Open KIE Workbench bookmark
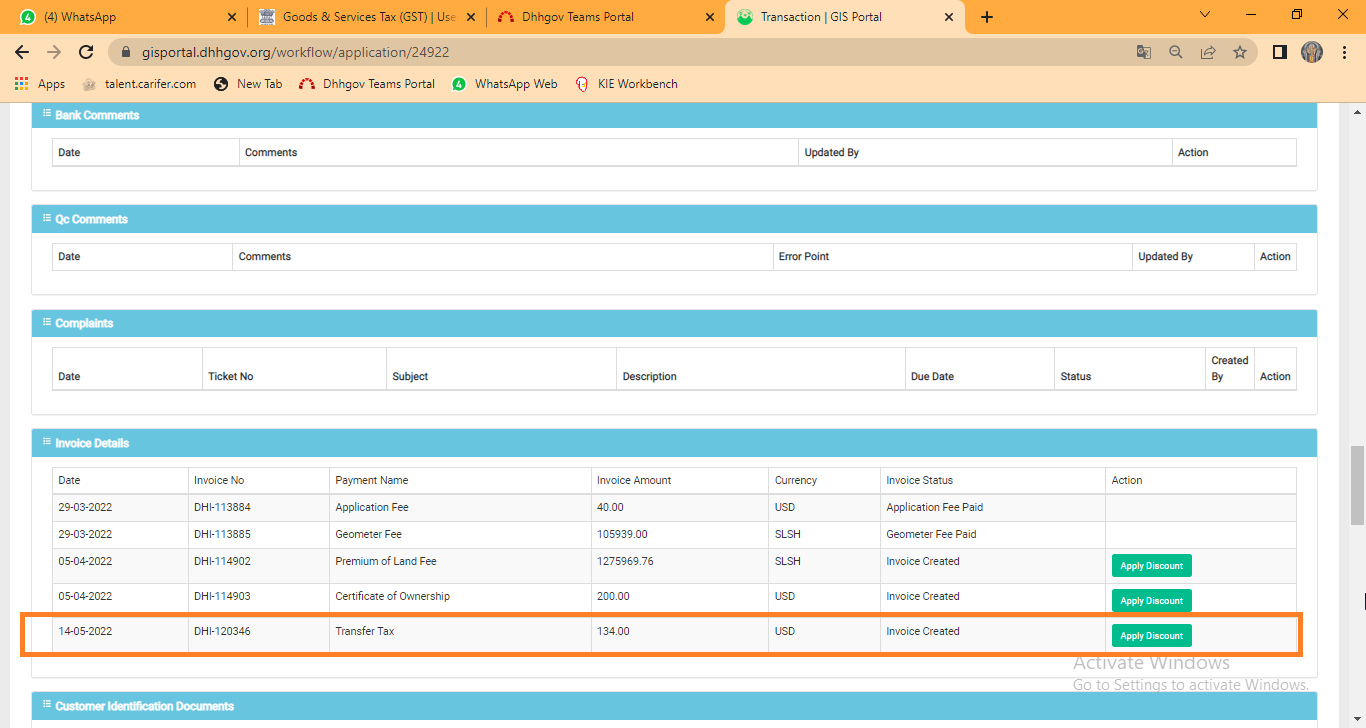 [627, 84]
